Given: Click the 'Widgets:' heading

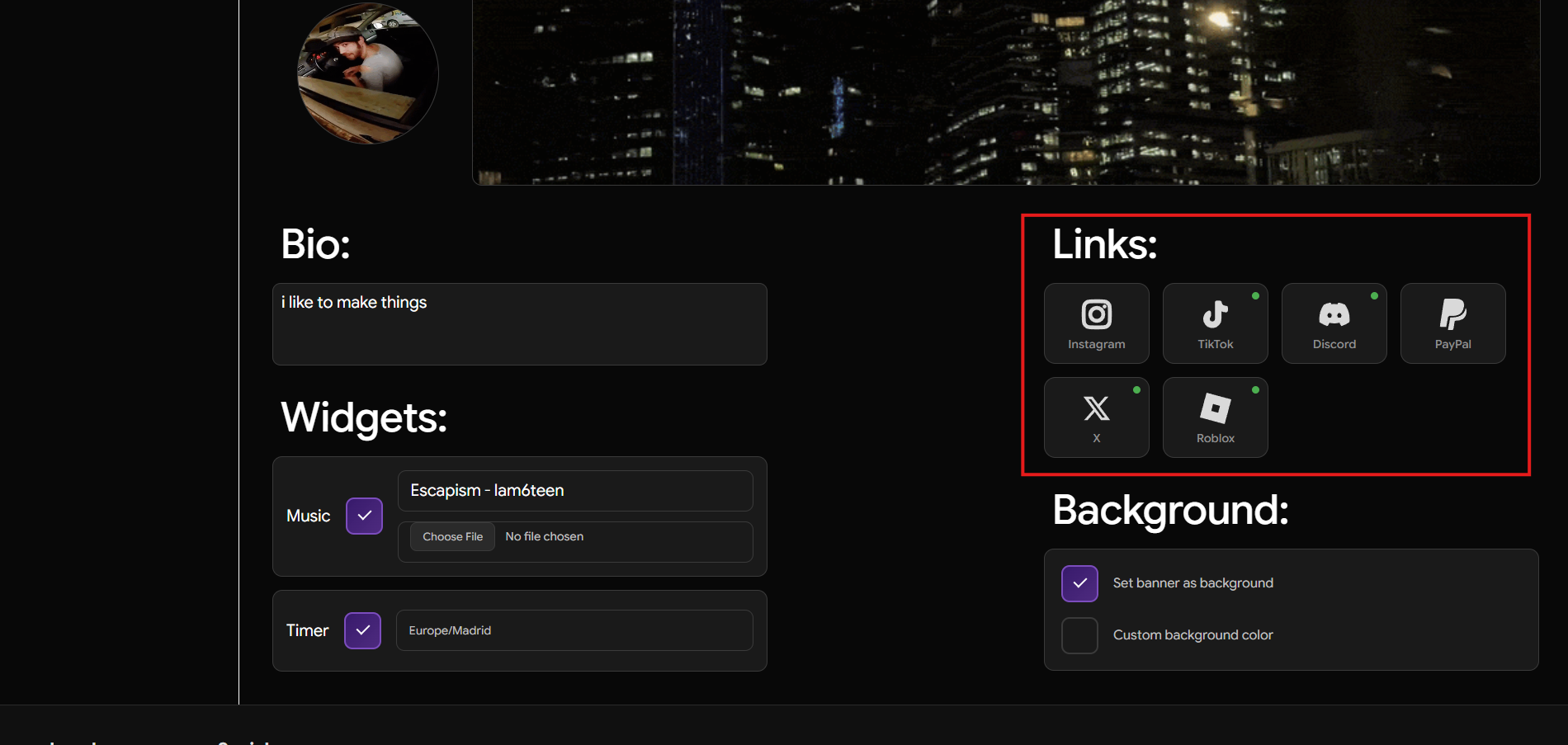Looking at the screenshot, I should 364,418.
